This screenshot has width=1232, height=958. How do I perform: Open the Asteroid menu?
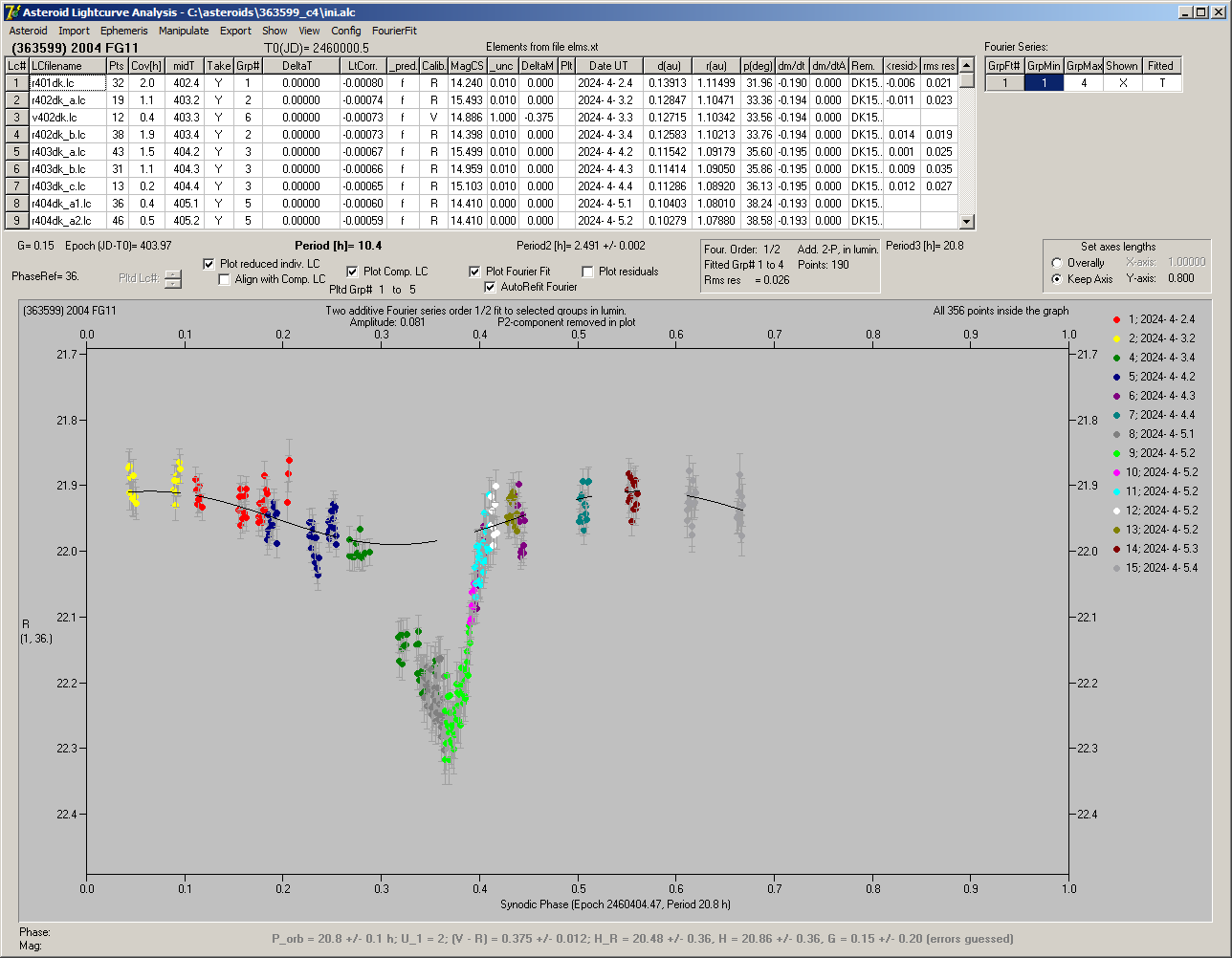(28, 31)
